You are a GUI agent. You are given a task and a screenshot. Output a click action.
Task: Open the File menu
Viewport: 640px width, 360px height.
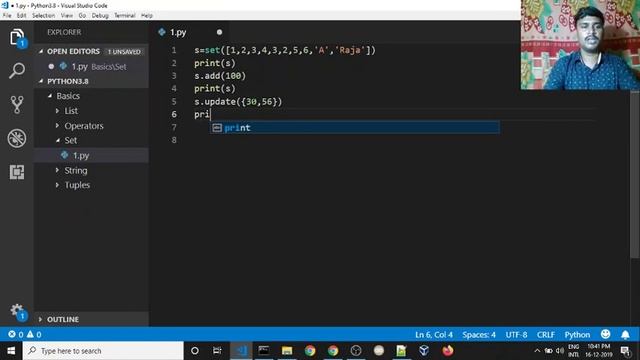click(7, 16)
